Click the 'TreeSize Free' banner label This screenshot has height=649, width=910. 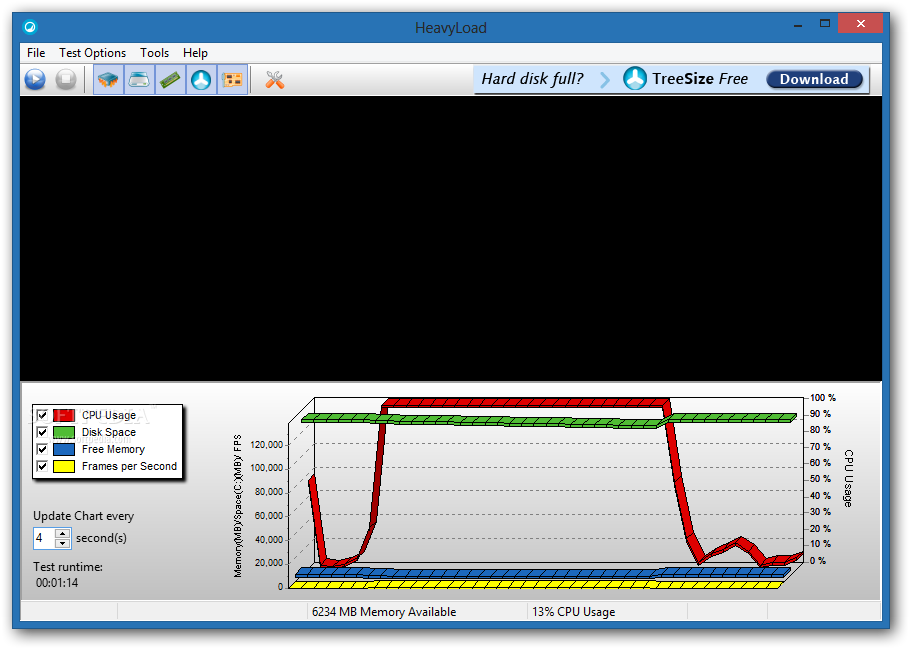(700, 78)
